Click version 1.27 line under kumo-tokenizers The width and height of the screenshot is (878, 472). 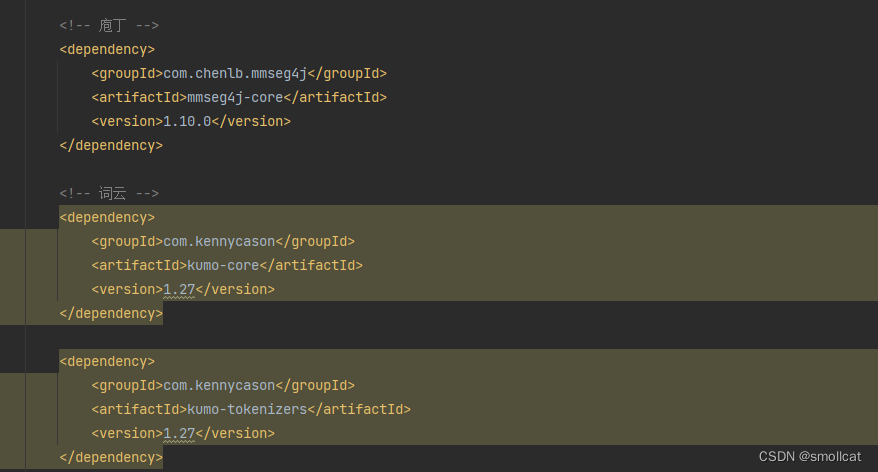183,433
